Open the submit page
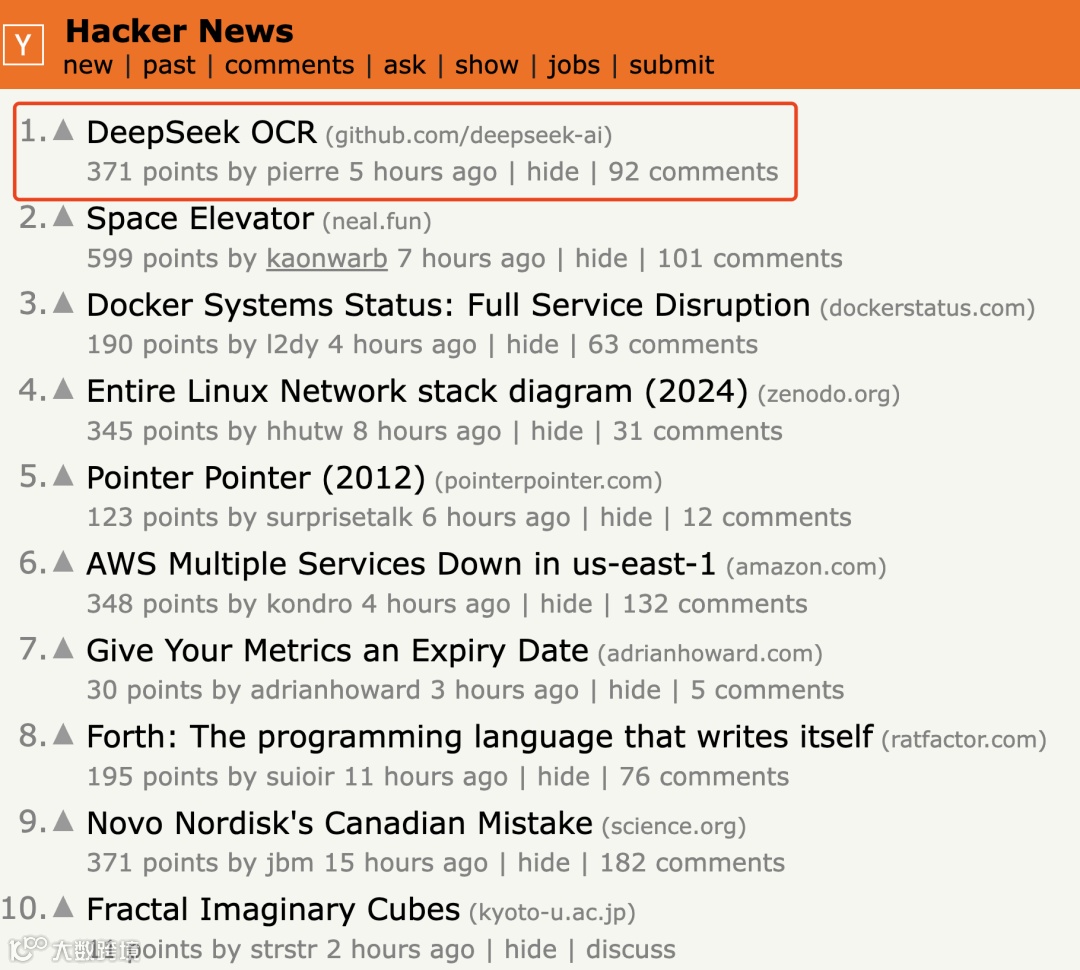 672,65
